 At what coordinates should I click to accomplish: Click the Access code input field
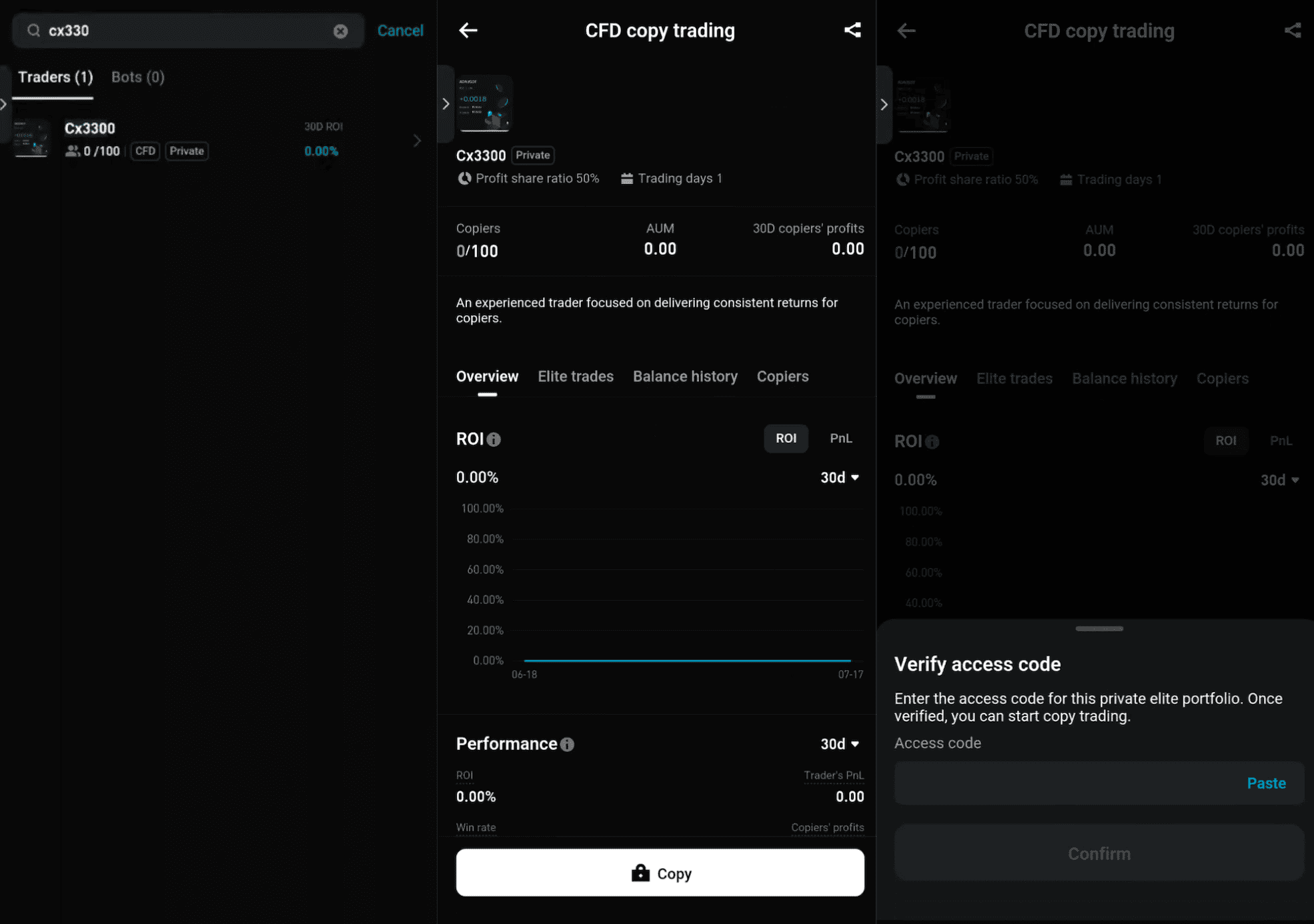[1099, 783]
